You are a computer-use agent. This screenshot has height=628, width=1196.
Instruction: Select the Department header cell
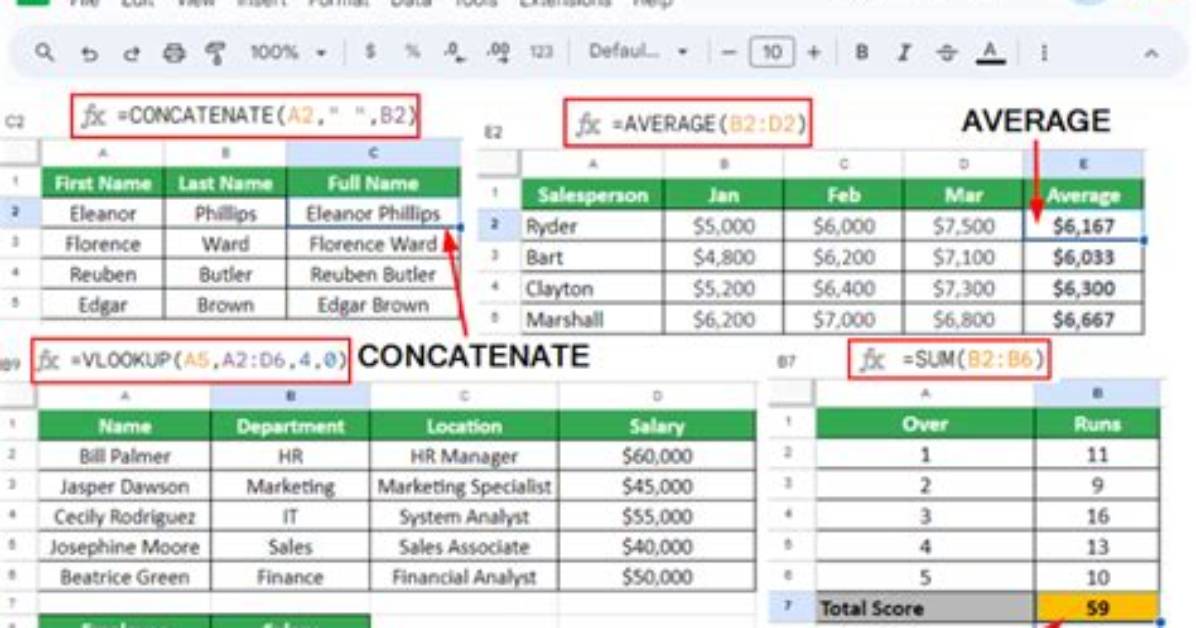(x=290, y=426)
